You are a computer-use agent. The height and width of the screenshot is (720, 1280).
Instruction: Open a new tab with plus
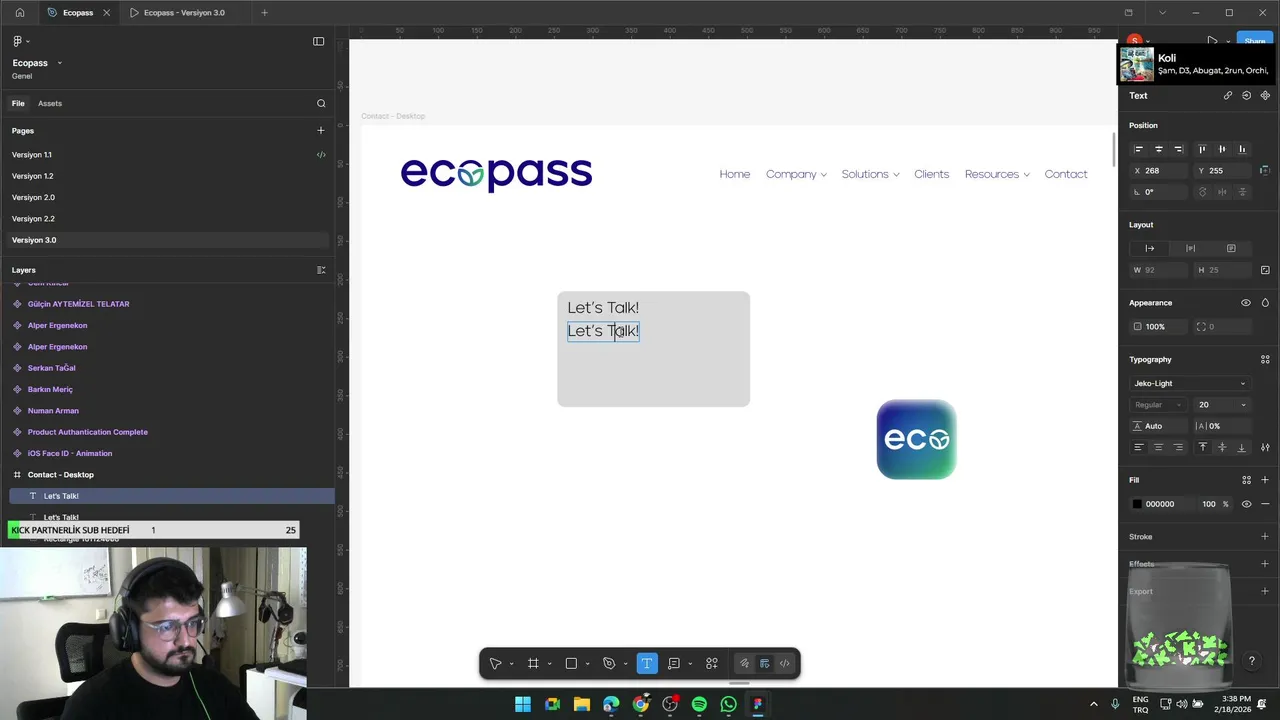coord(264,12)
